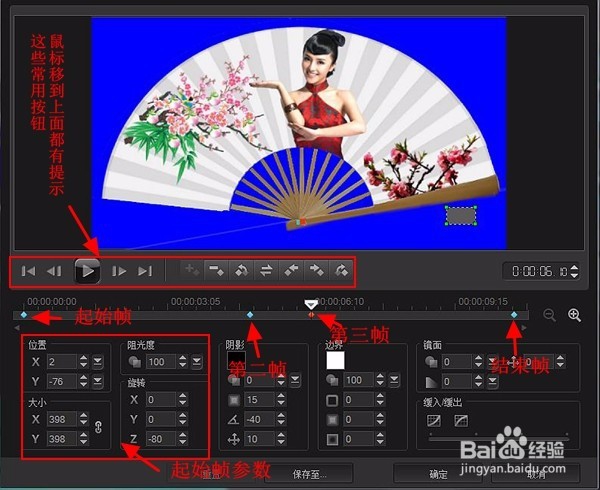Toggle the Ease Out curve button
Viewport: 600px width, 490px height.
click(x=461, y=421)
